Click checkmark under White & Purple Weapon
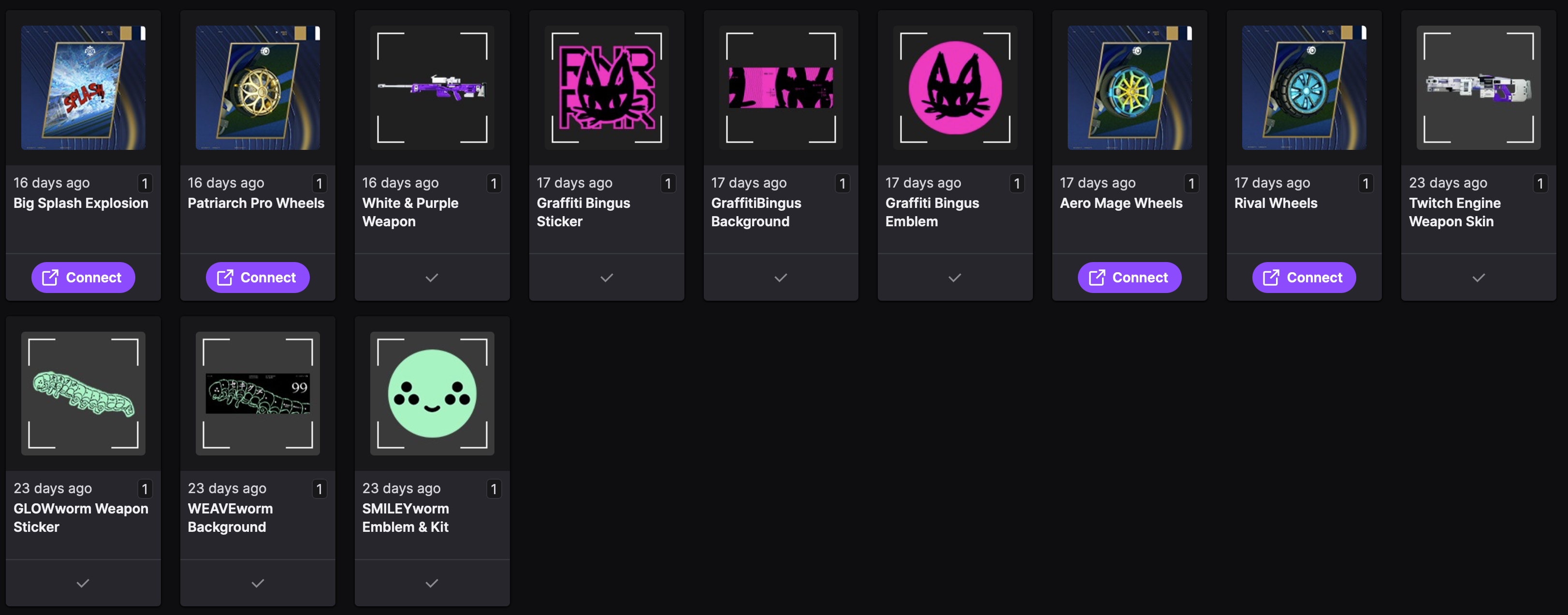This screenshot has height=615, width=1568. (432, 278)
